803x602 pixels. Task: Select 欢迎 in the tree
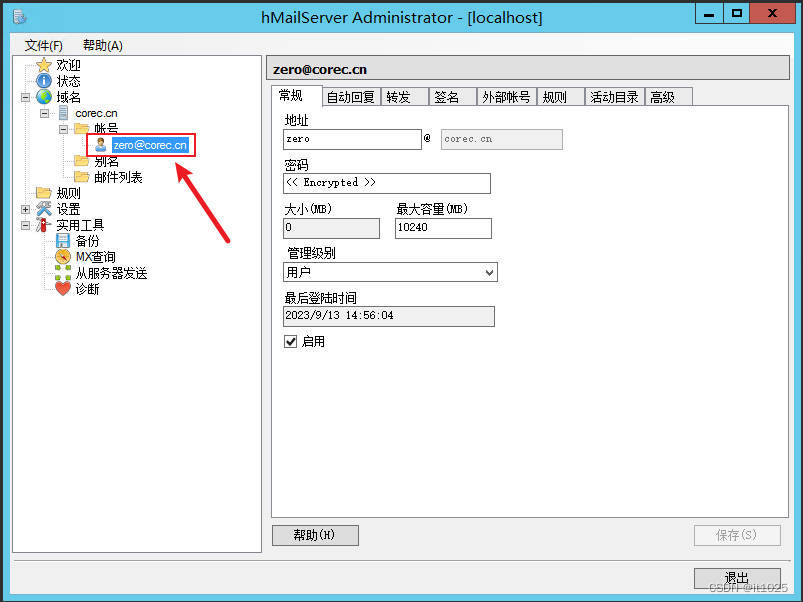point(69,65)
